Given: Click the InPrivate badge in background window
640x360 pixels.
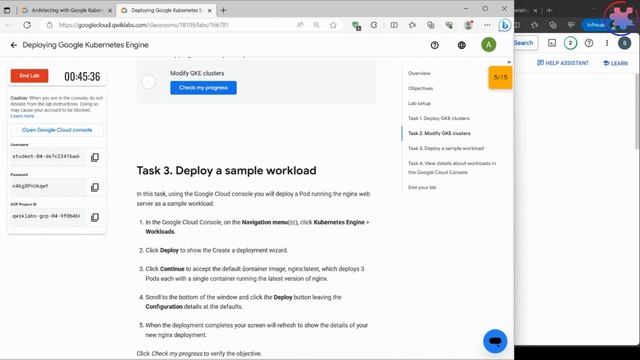Looking at the screenshot, I should coord(596,25).
